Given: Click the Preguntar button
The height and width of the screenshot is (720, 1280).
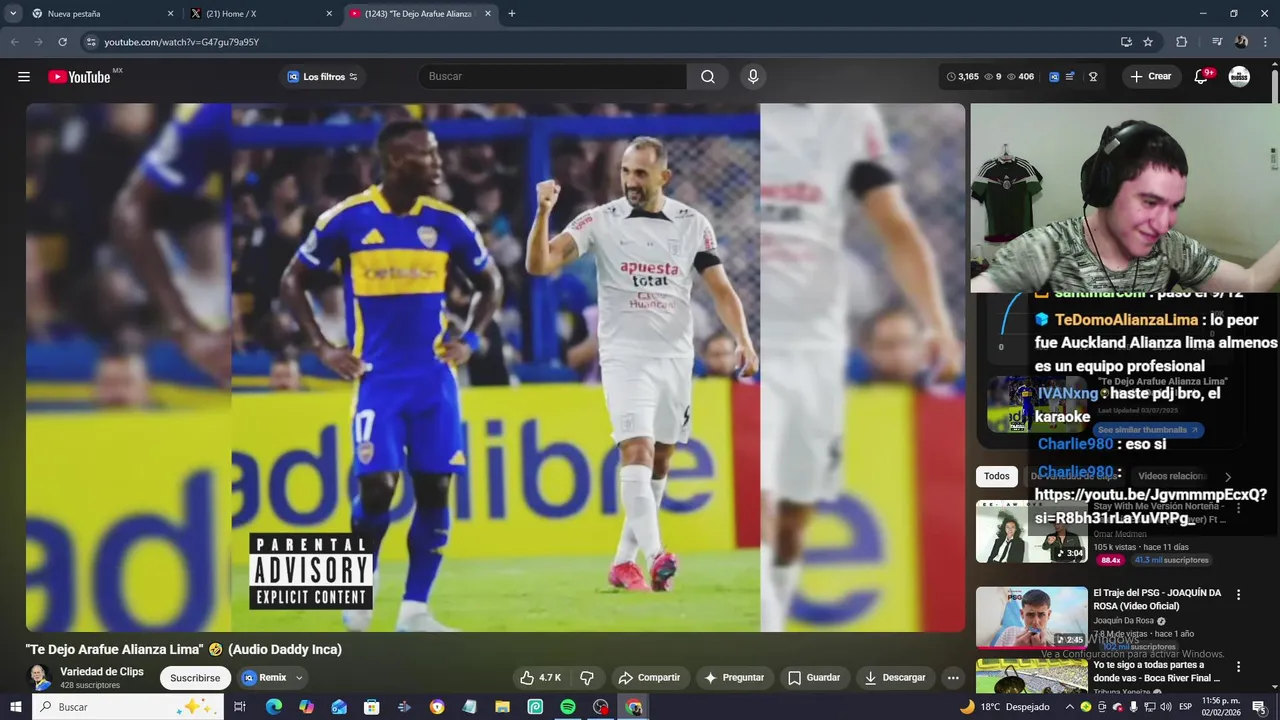Looking at the screenshot, I should (734, 677).
